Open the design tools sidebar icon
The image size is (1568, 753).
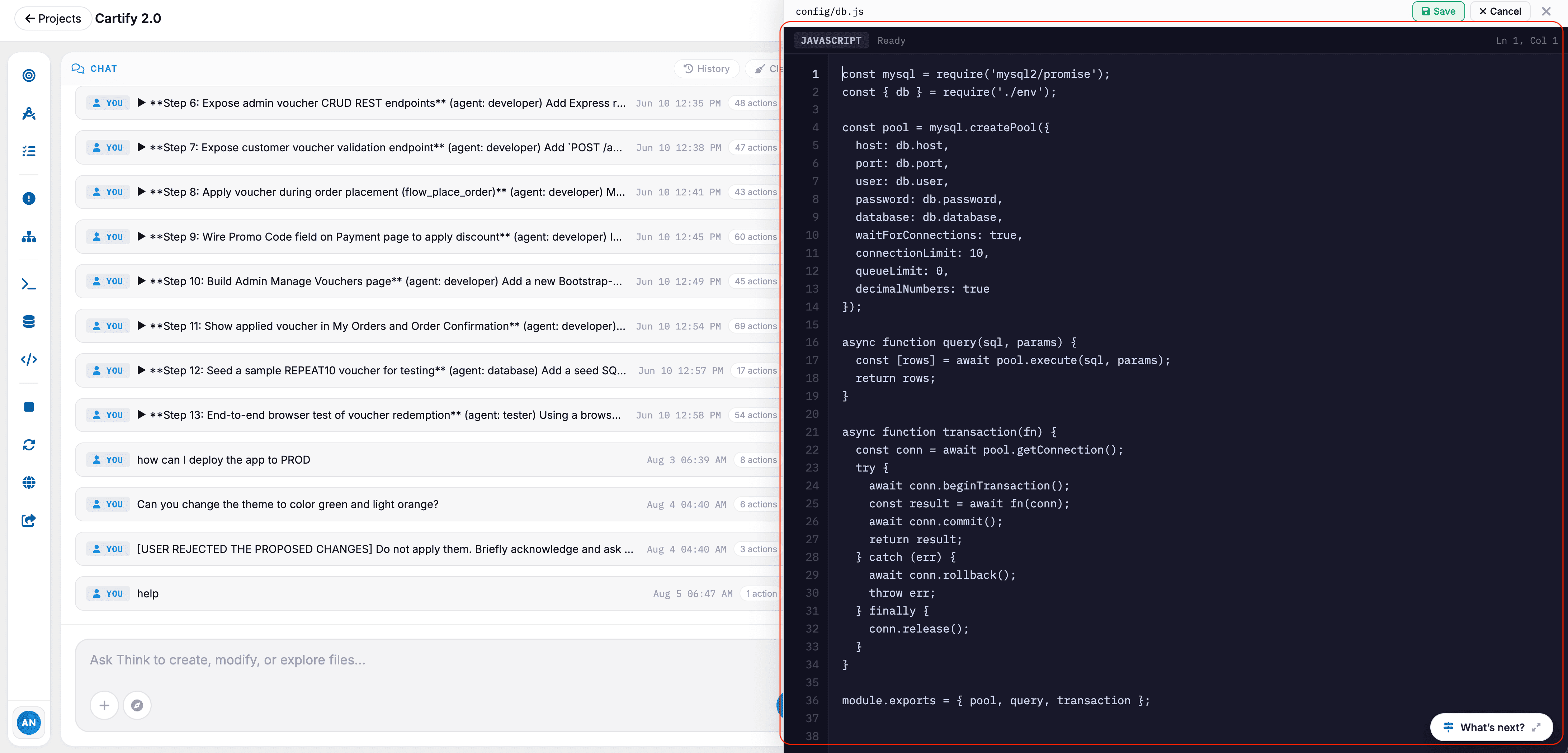[x=29, y=113]
